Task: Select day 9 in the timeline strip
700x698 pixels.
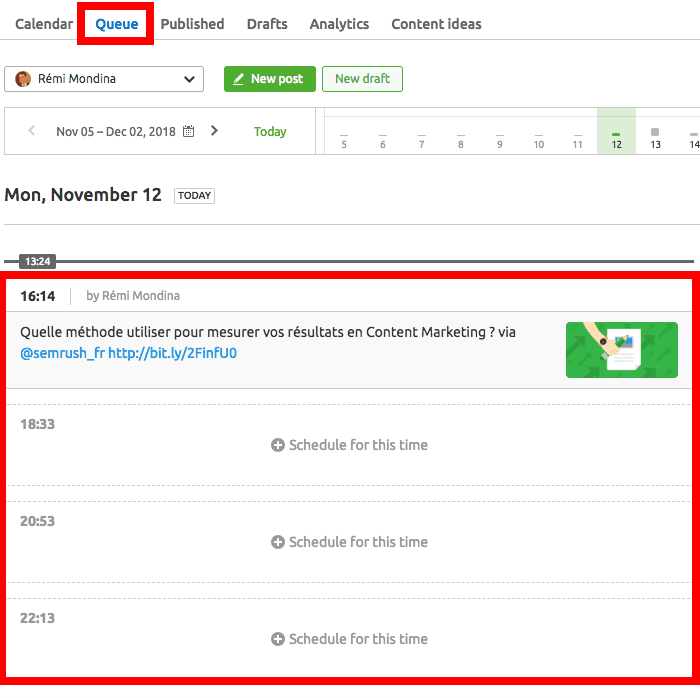Action: [500, 141]
